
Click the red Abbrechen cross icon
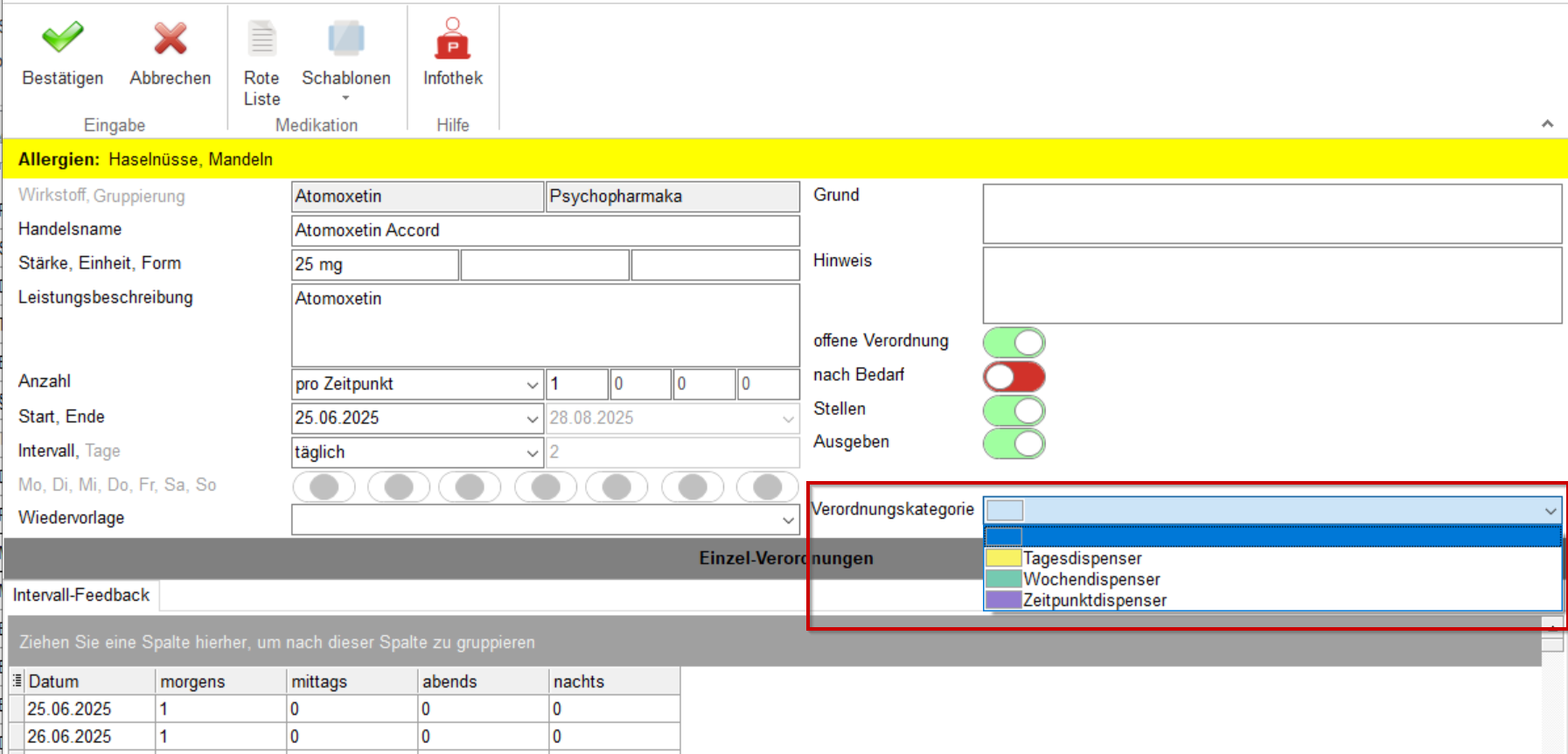(x=170, y=38)
